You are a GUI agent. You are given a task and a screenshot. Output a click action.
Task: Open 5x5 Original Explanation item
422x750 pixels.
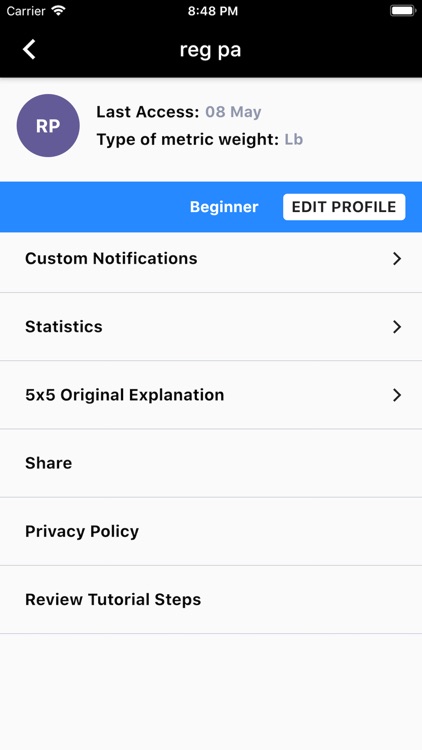tap(211, 395)
